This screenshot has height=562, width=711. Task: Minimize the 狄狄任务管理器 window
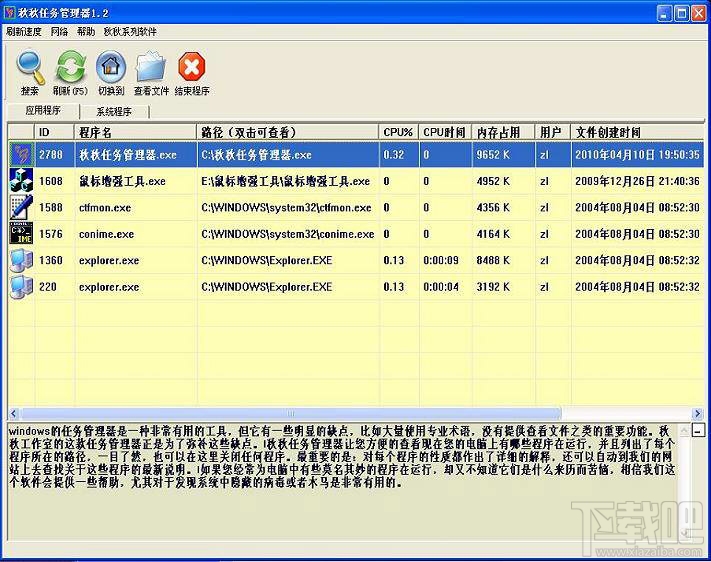coord(664,13)
